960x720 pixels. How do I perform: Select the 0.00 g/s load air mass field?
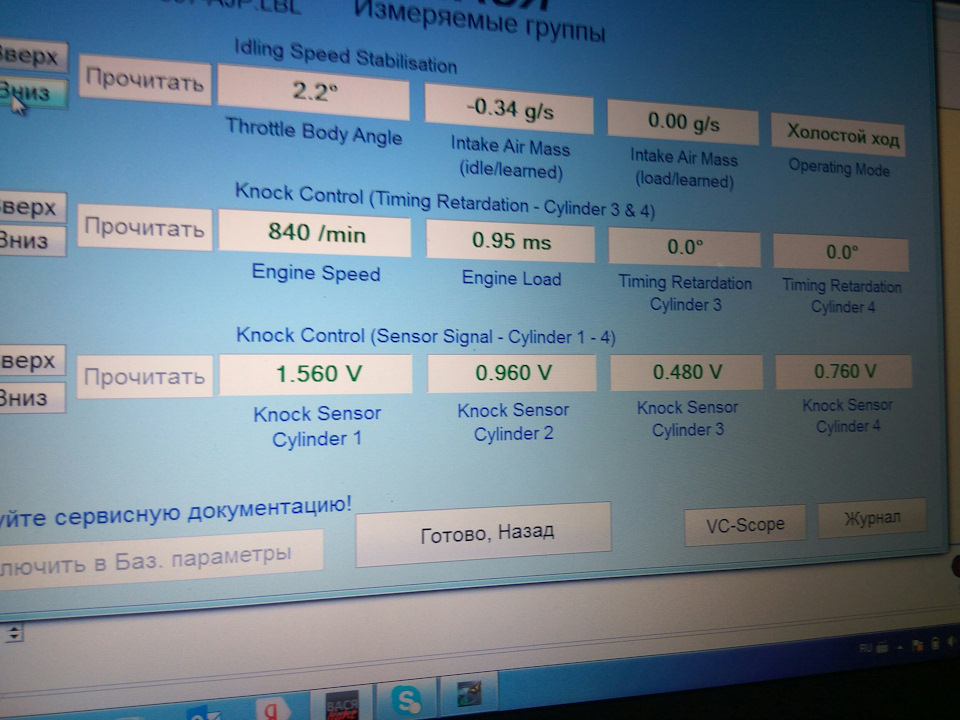point(683,122)
